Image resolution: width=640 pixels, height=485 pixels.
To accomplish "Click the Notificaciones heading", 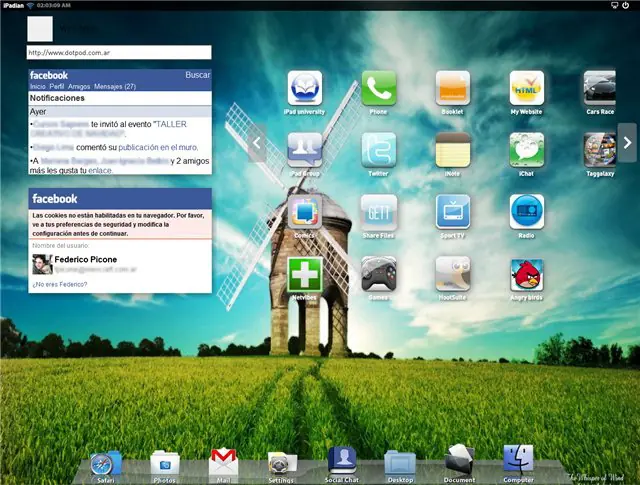I will click(x=57, y=98).
